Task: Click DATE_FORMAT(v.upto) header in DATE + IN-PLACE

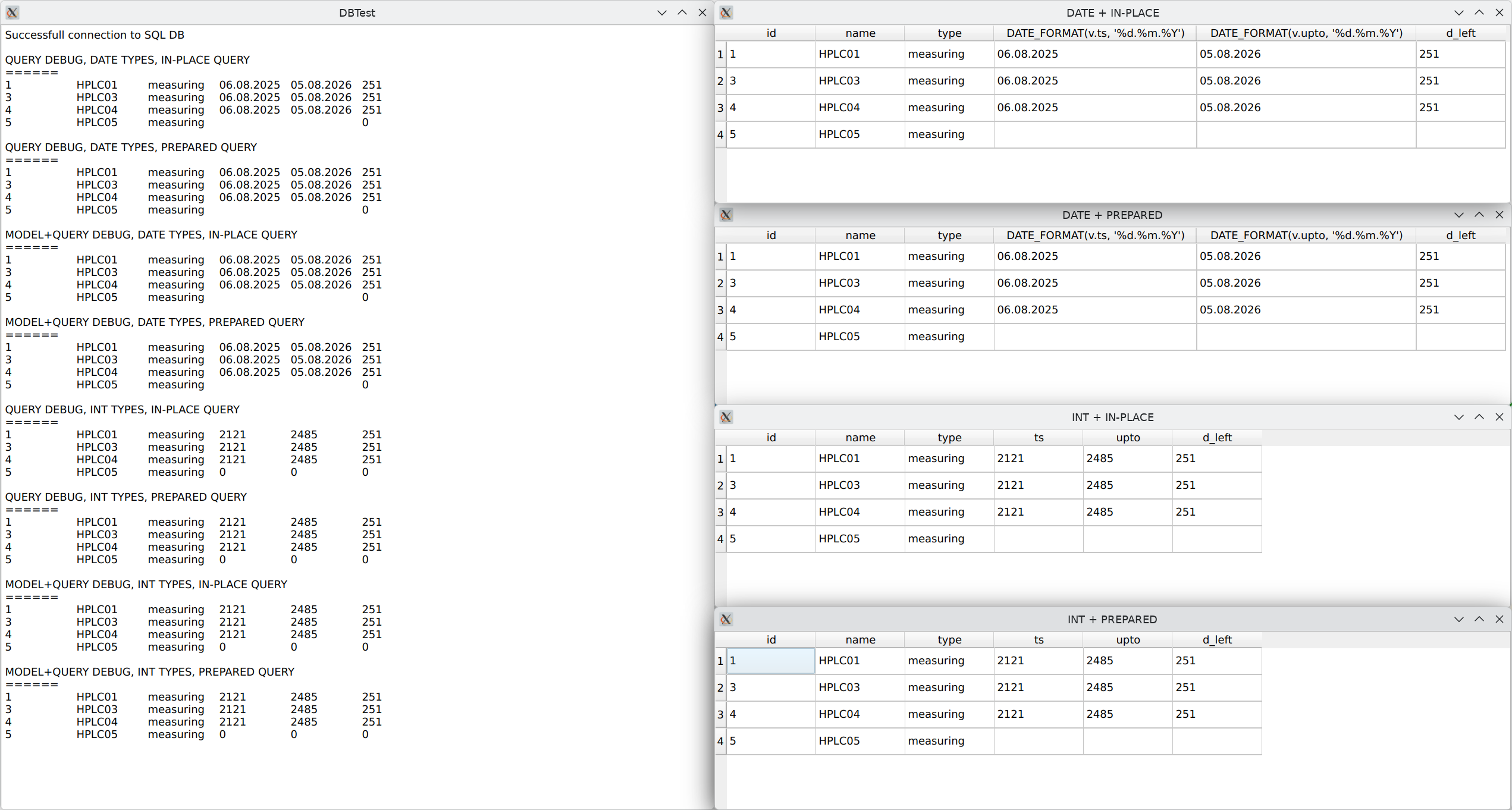Action: coord(1306,33)
